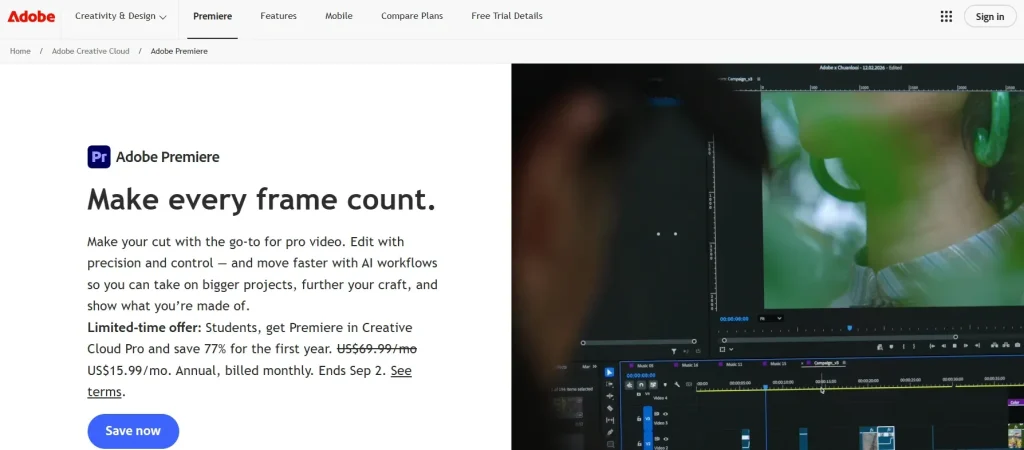Click the timeline sequence timecode in blue

pos(641,375)
